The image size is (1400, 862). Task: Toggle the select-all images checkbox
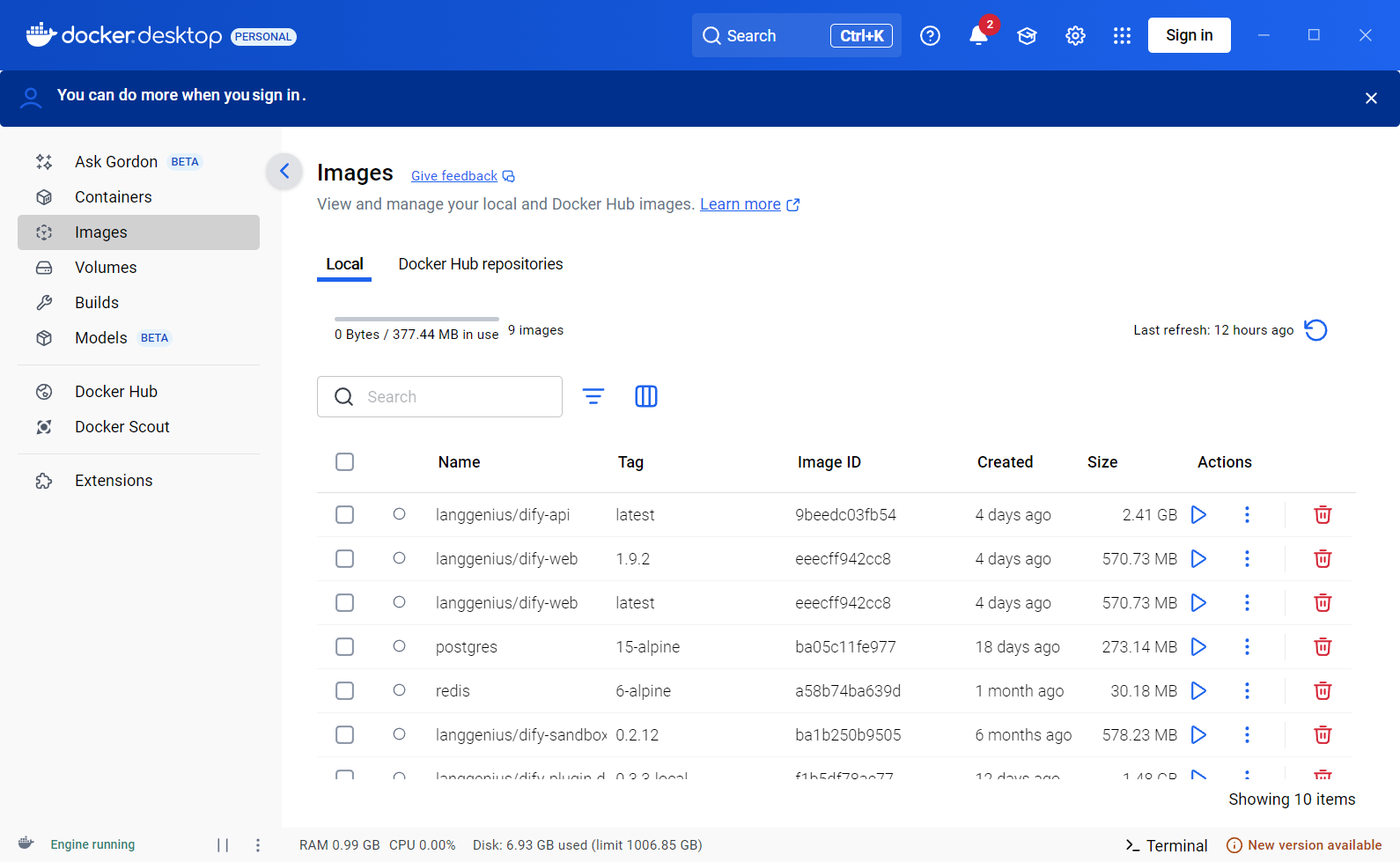pyautogui.click(x=345, y=462)
